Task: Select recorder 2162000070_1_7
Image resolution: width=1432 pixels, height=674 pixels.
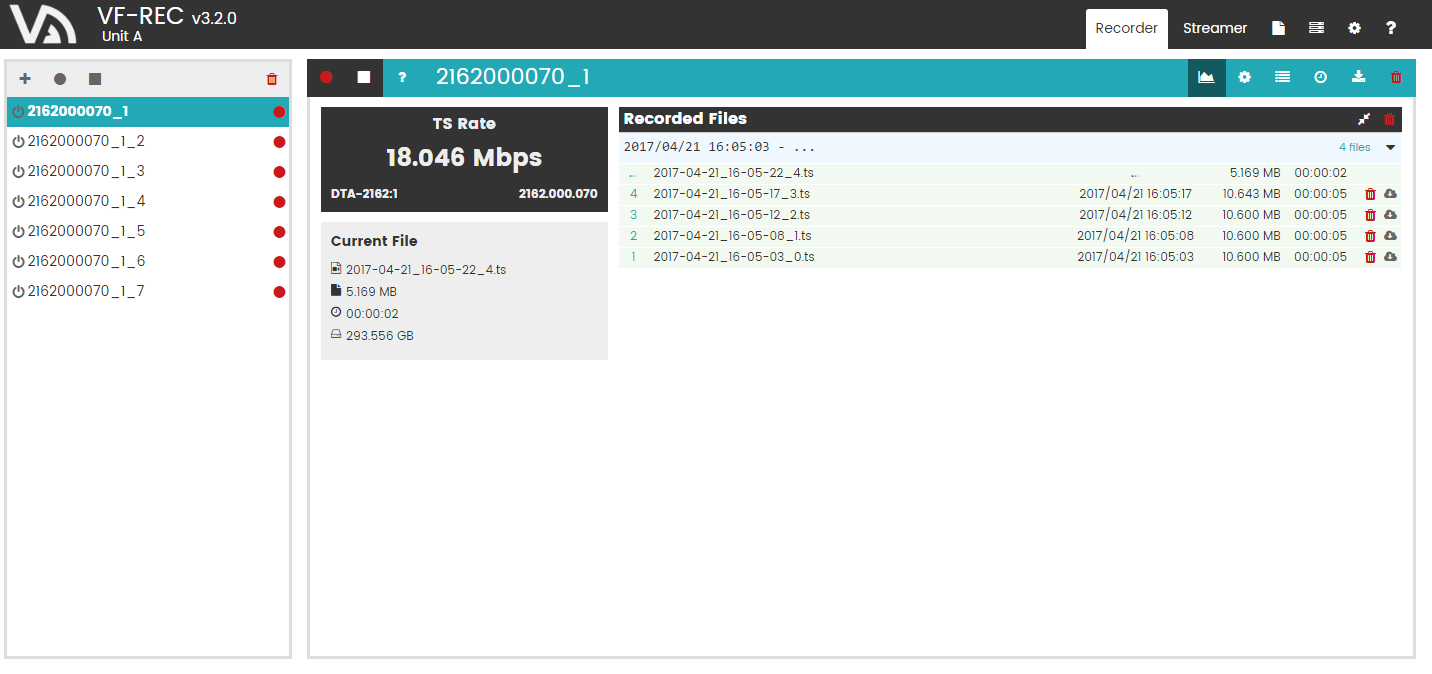Action: click(x=148, y=291)
